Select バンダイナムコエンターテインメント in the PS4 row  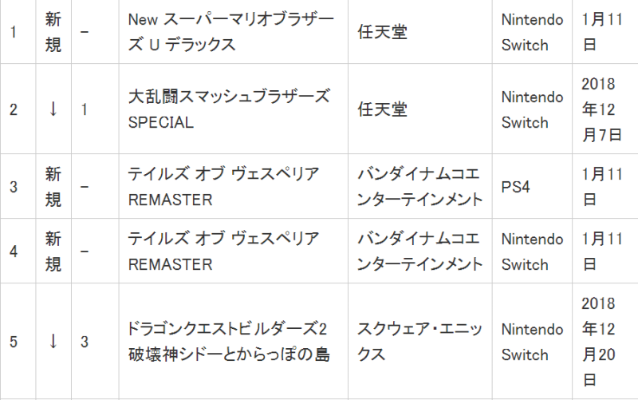(x=415, y=186)
